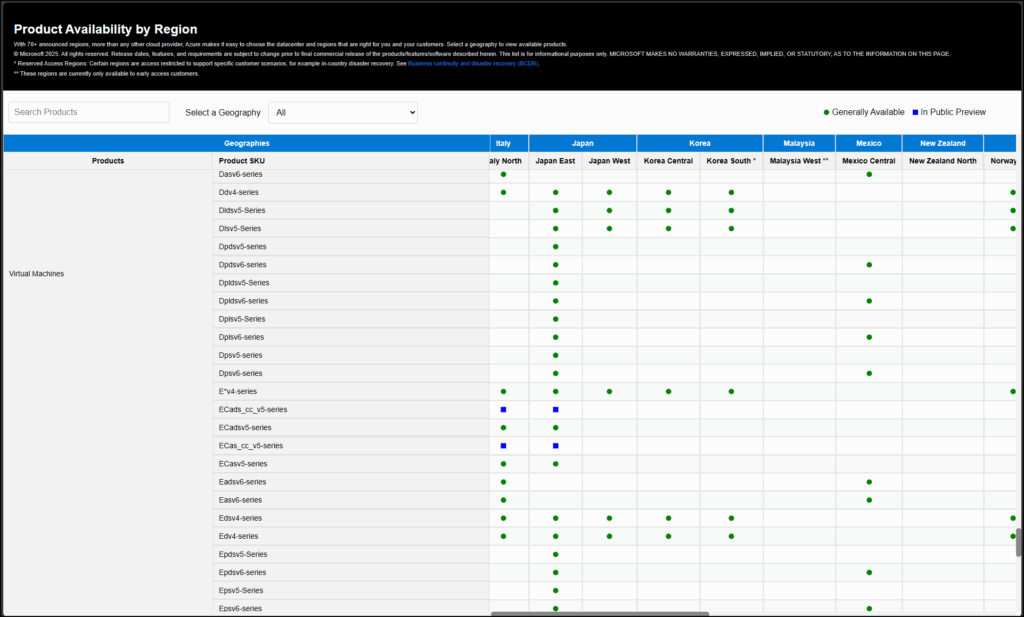1024x617 pixels.
Task: Open the Select a Geography dropdown
Action: coord(343,112)
